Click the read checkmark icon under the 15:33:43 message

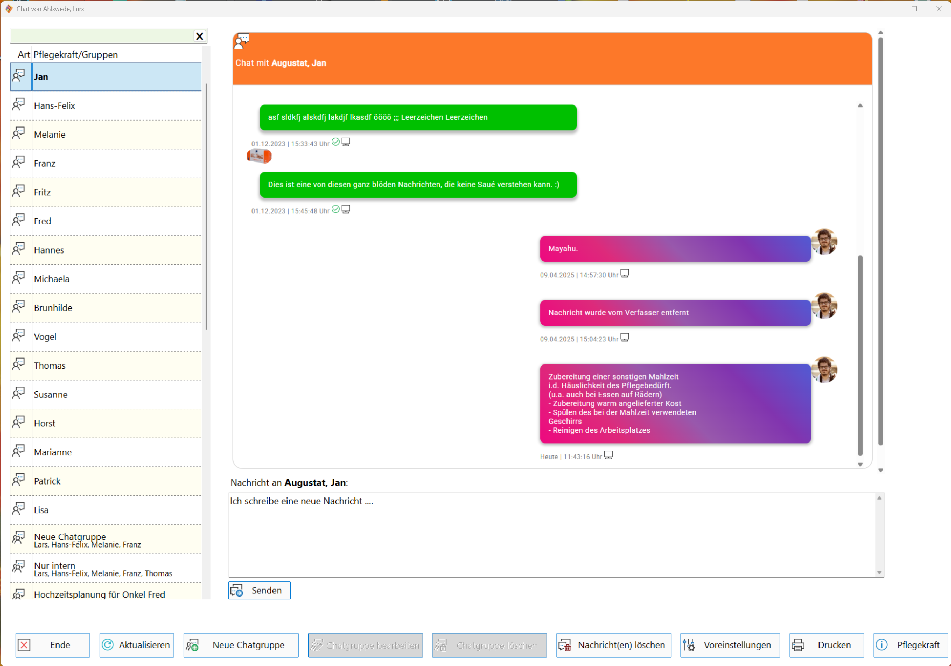coord(336,142)
